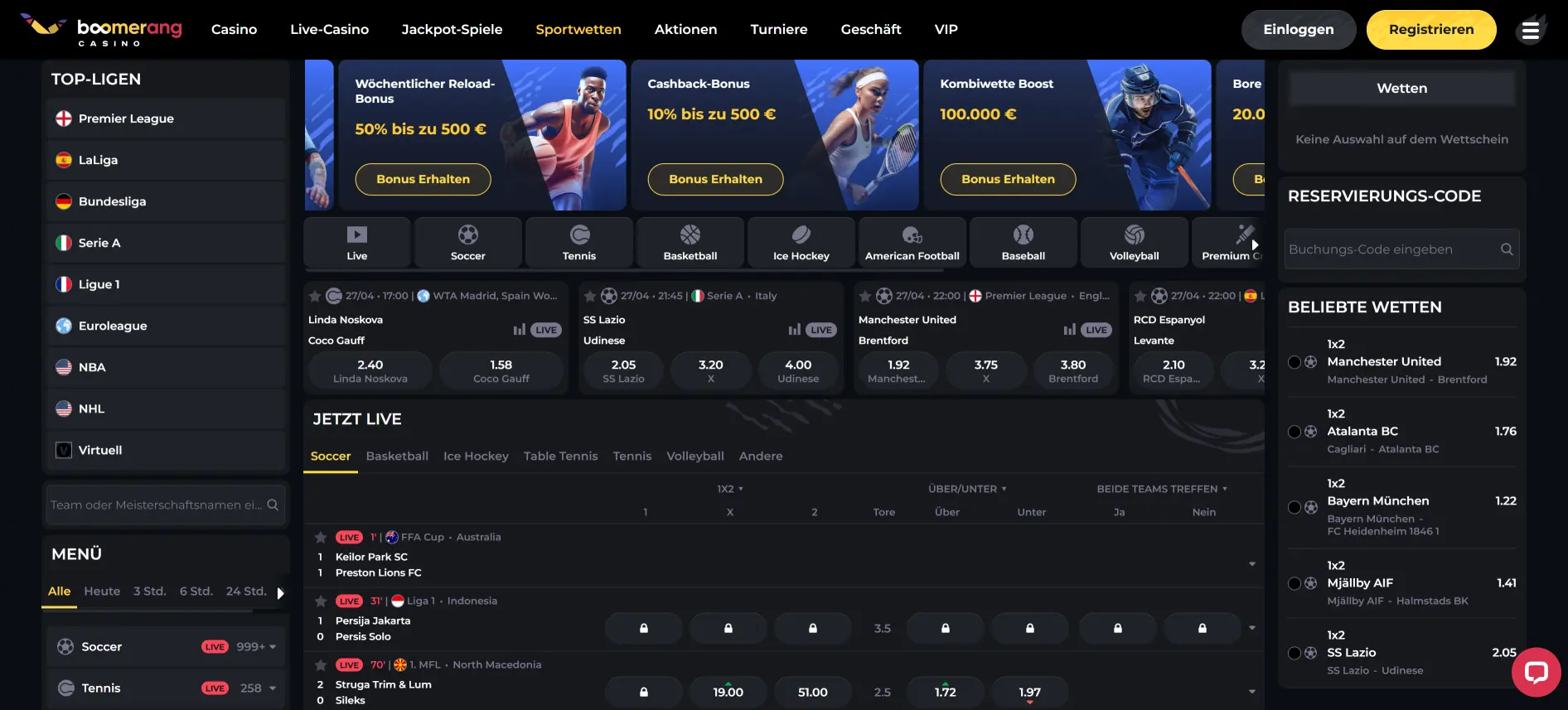Open stats icon for Manchester United match
This screenshot has width=1568, height=710.
pyautogui.click(x=1070, y=330)
